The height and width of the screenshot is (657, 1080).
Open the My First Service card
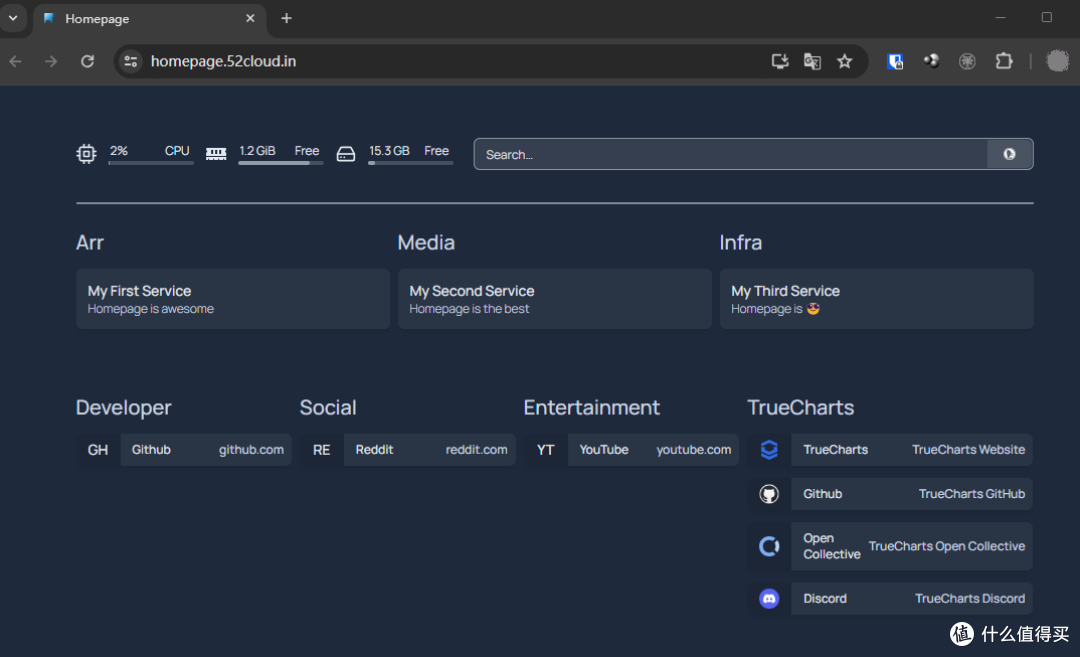(x=233, y=299)
